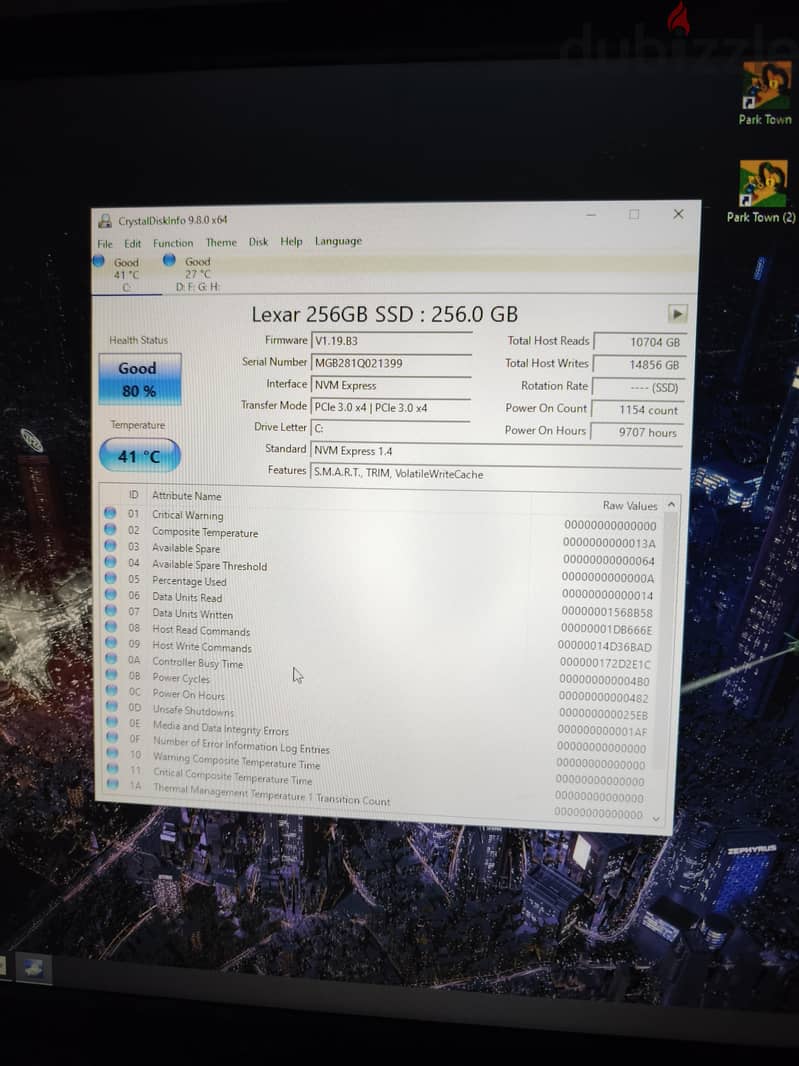799x1066 pixels.
Task: Select the Power On Hours attribute row
Action: [x=380, y=704]
